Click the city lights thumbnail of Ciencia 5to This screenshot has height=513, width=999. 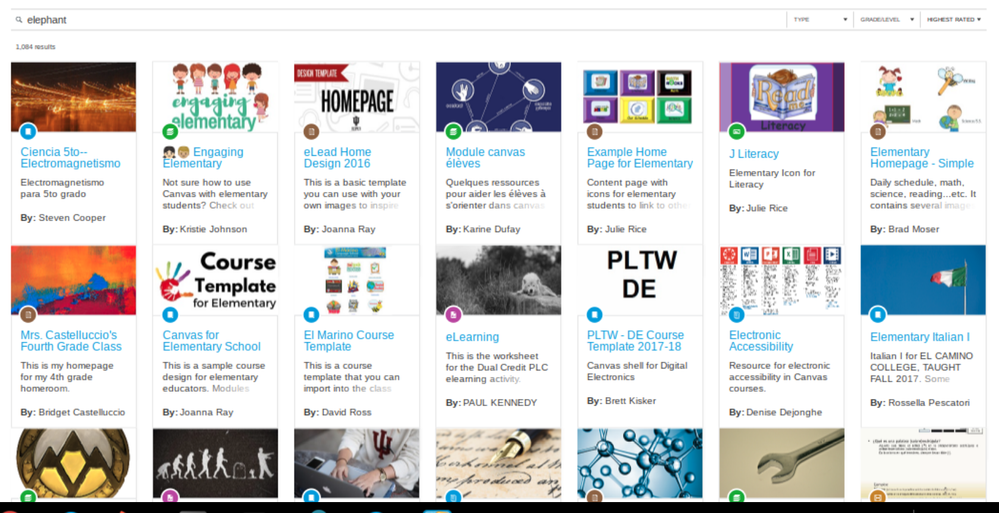click(x=73, y=97)
